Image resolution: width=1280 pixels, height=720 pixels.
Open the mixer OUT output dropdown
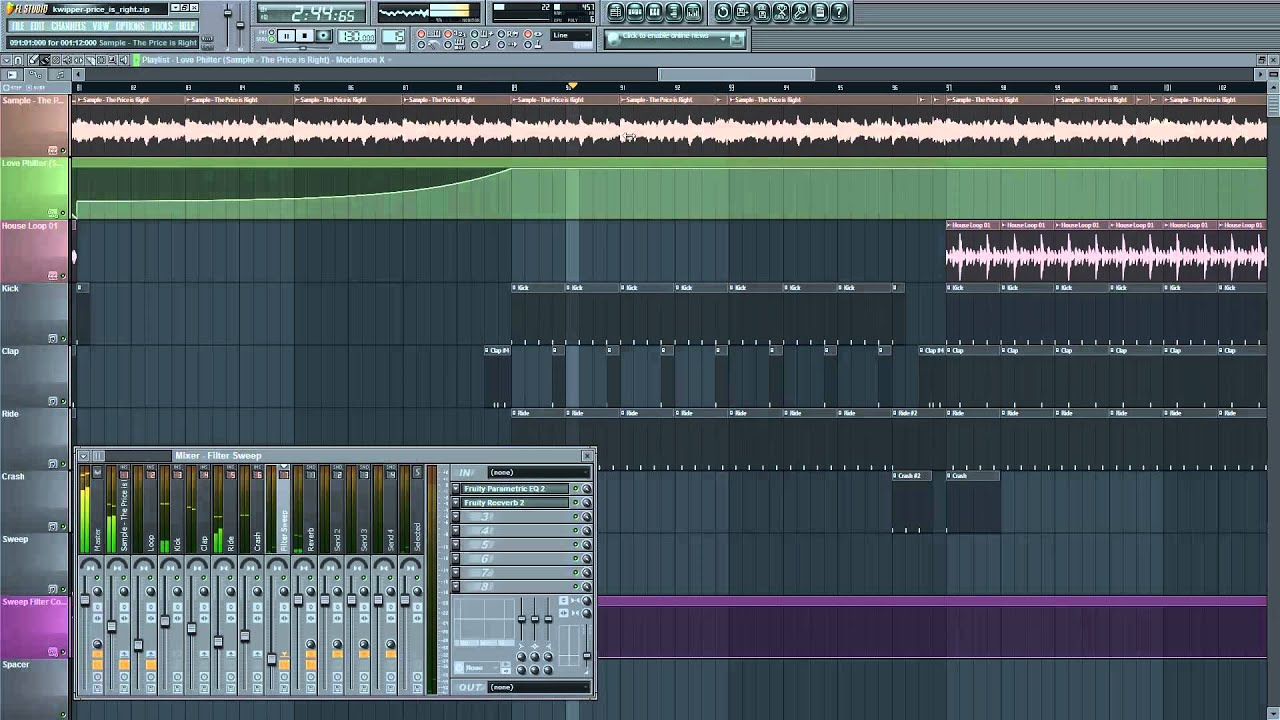539,687
